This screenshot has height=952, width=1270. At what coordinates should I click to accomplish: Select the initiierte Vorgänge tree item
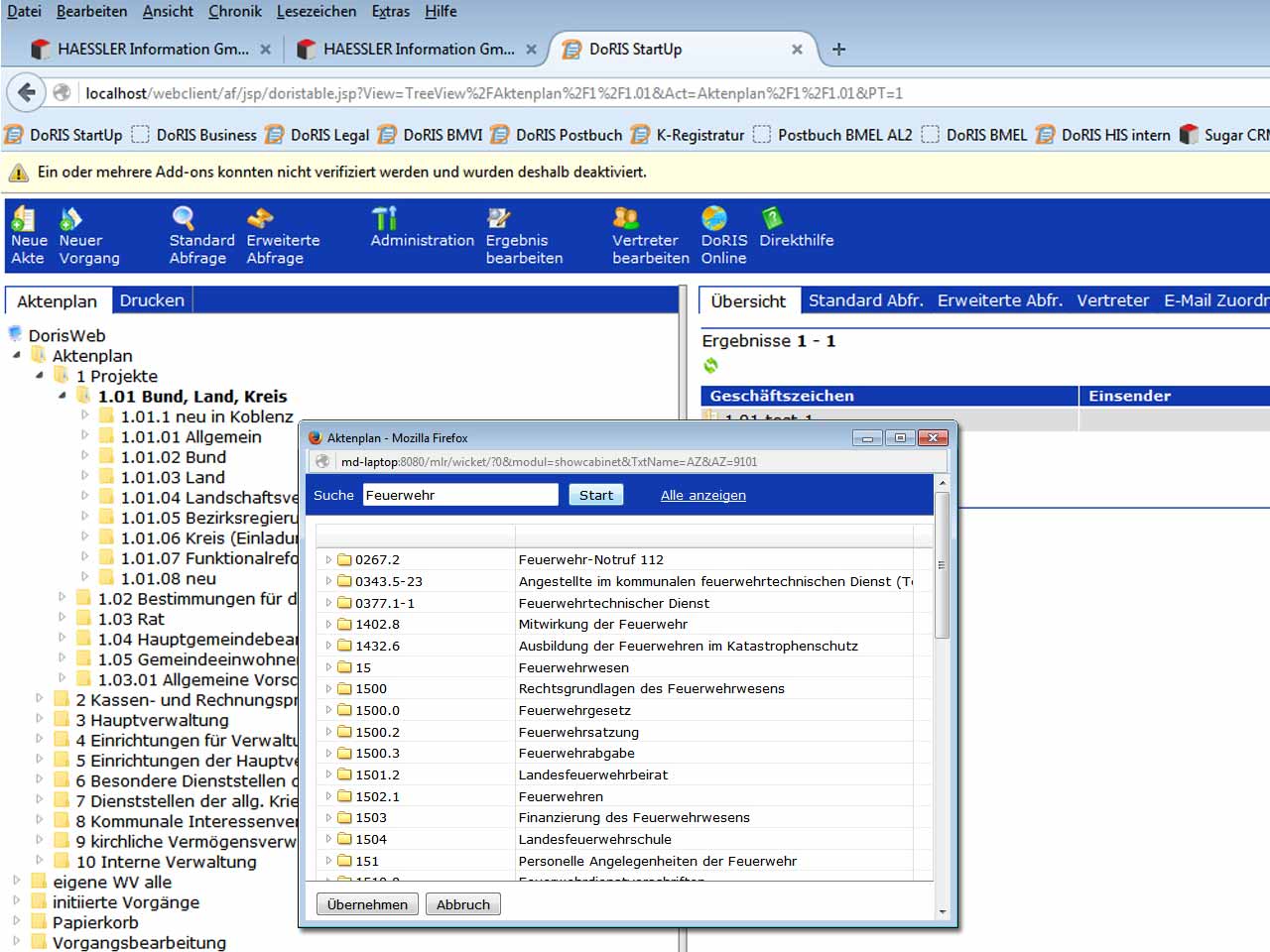coord(126,902)
